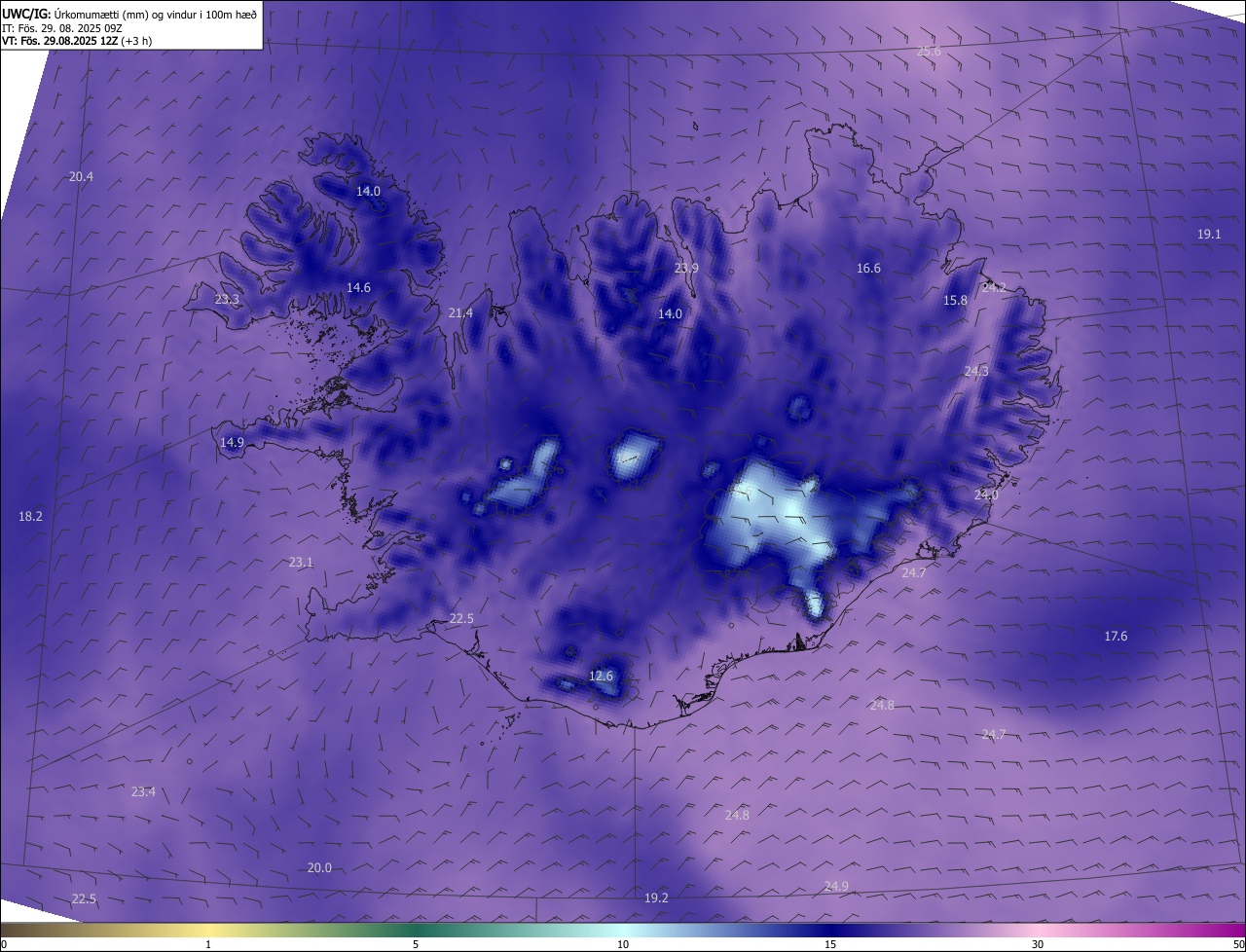The width and height of the screenshot is (1246, 952).
Task: Click the 24.3 value label
Action: click(x=976, y=371)
